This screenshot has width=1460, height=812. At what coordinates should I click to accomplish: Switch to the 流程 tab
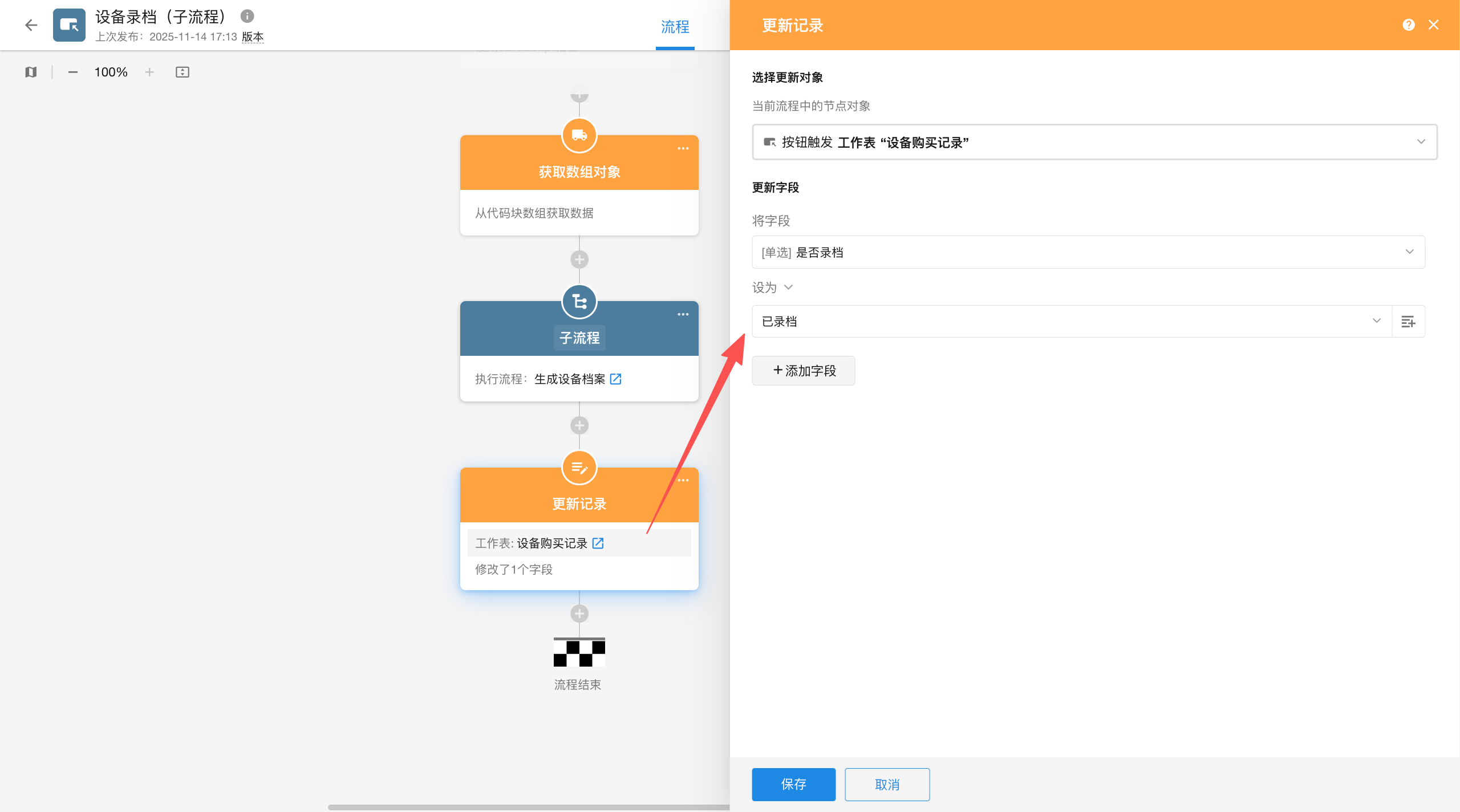(x=675, y=27)
